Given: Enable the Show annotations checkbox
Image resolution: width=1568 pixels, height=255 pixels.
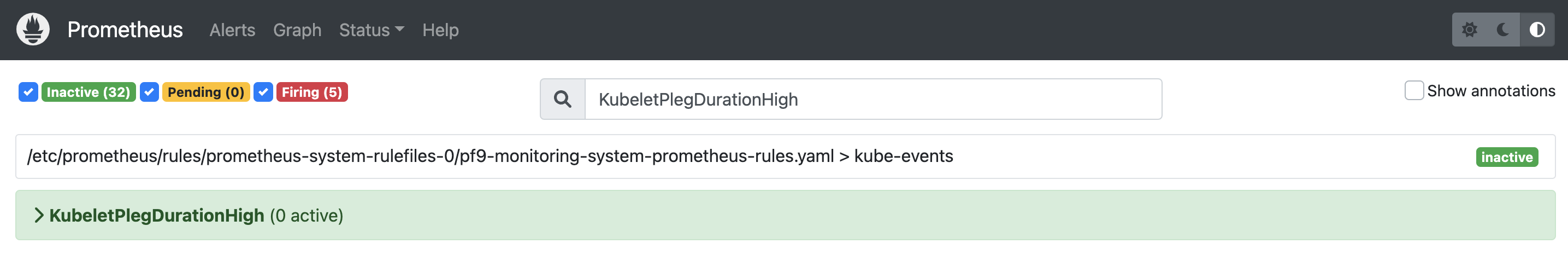Looking at the screenshot, I should [1413, 90].
